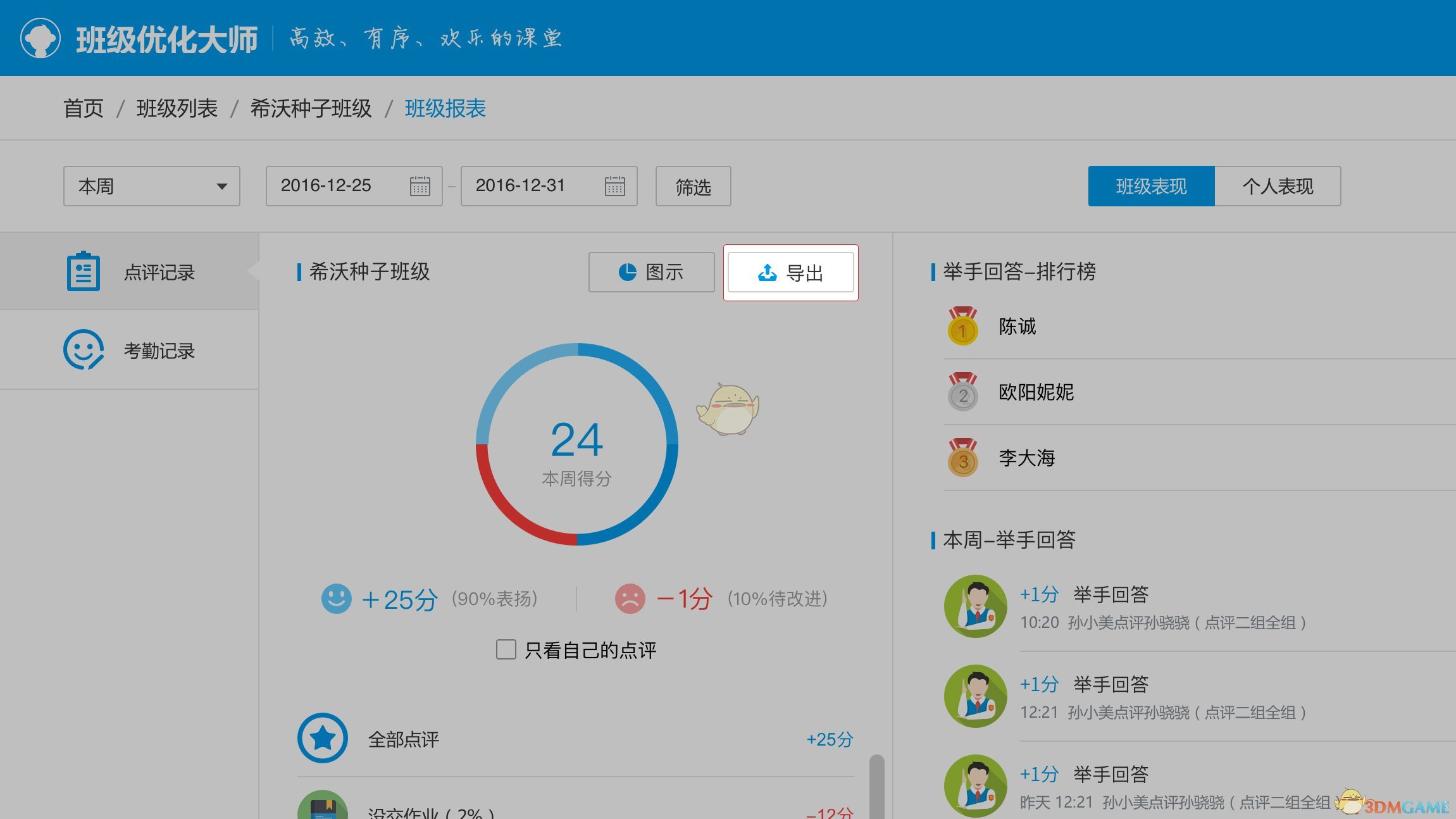Screen dimensions: 1456x819
Task: Click the 导出 export button
Action: pos(791,273)
